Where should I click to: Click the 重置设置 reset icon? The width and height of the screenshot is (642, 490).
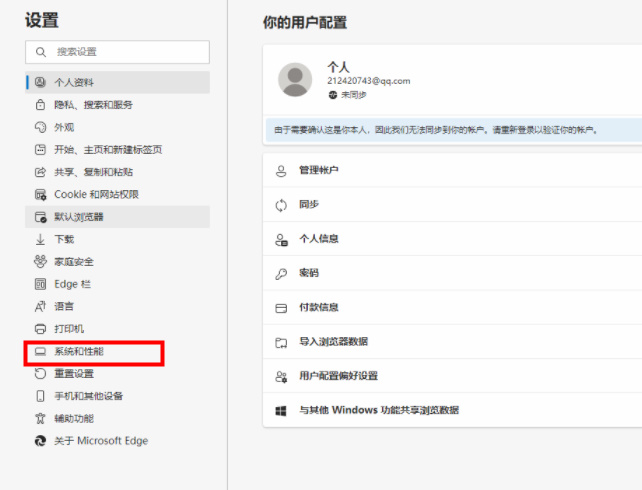pos(40,373)
